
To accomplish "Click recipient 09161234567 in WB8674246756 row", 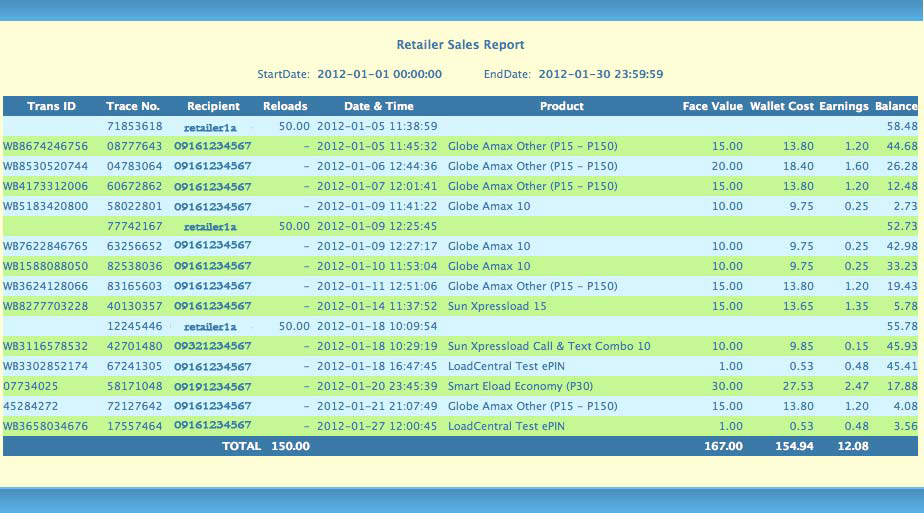I will [x=213, y=145].
